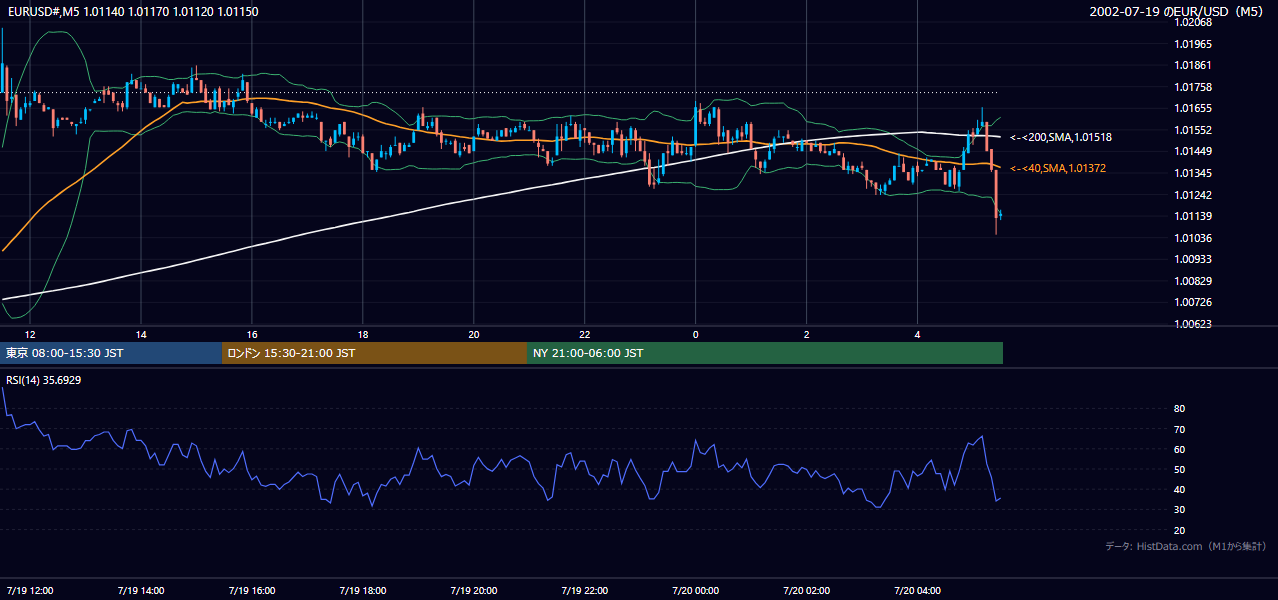Click the bottom date label 7/19 18:00
Screen dimensions: 1278x600
click(x=363, y=591)
